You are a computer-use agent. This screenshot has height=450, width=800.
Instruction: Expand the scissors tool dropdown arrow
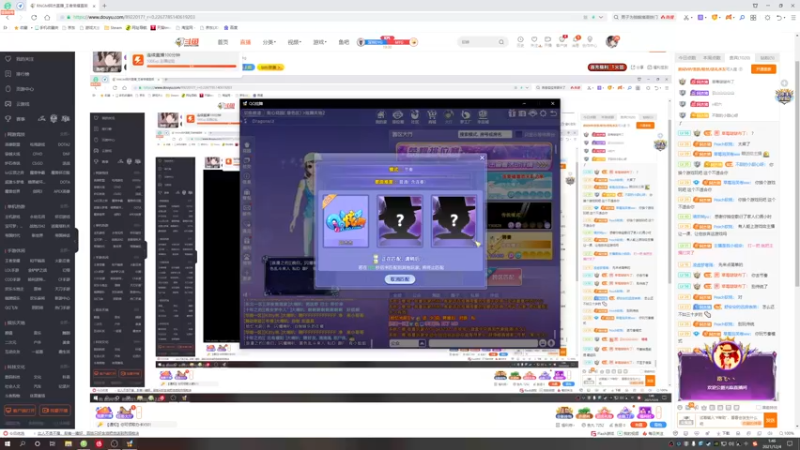point(693,17)
